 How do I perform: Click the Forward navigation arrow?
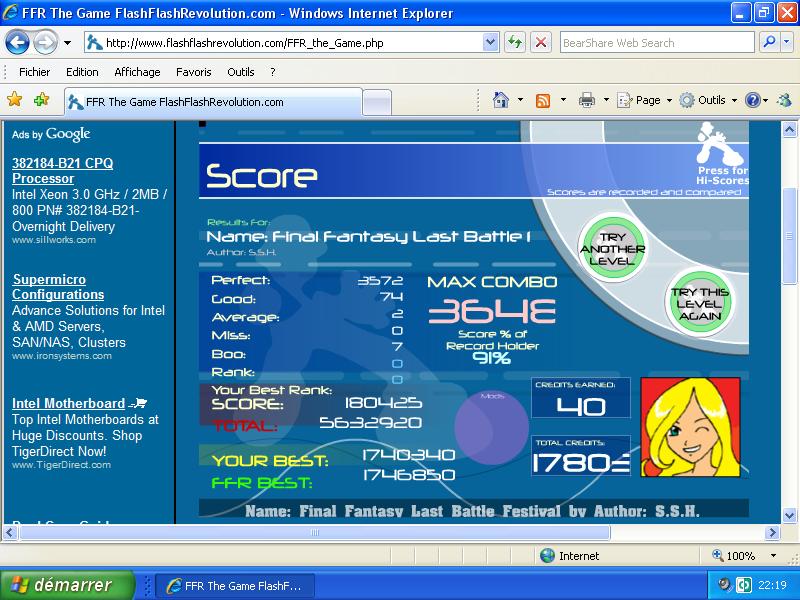coord(45,43)
